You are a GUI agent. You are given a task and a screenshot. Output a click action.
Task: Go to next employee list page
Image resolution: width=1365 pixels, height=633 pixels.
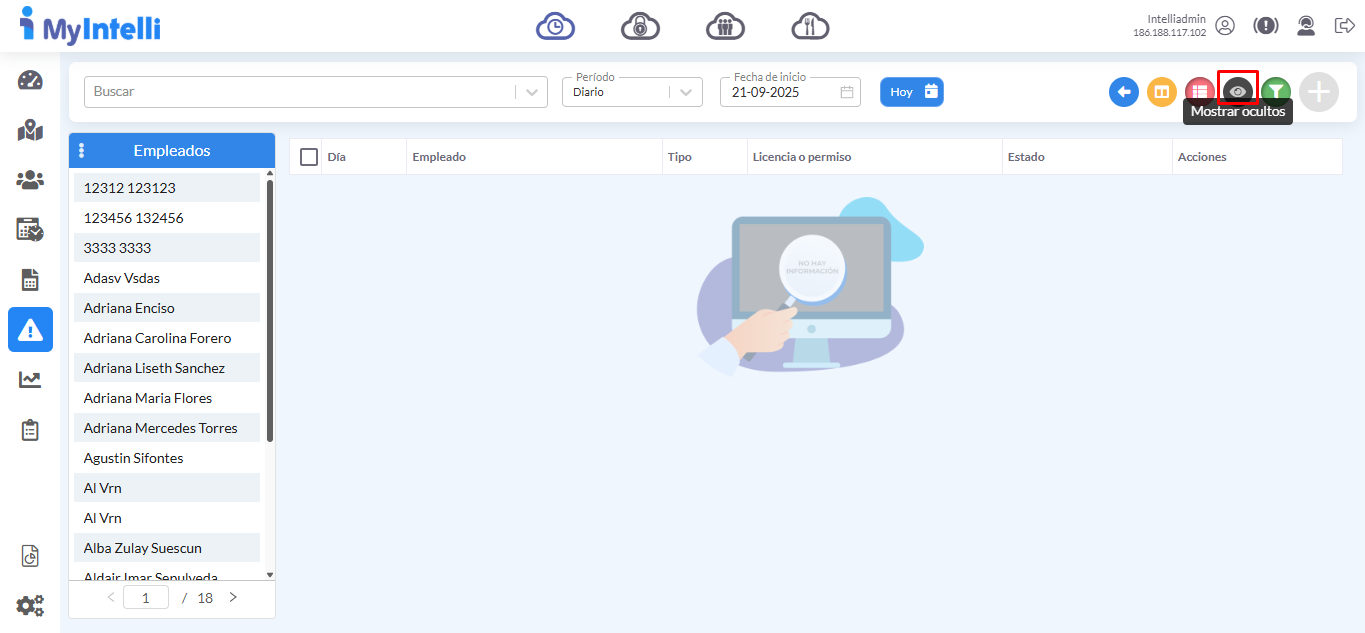point(233,598)
